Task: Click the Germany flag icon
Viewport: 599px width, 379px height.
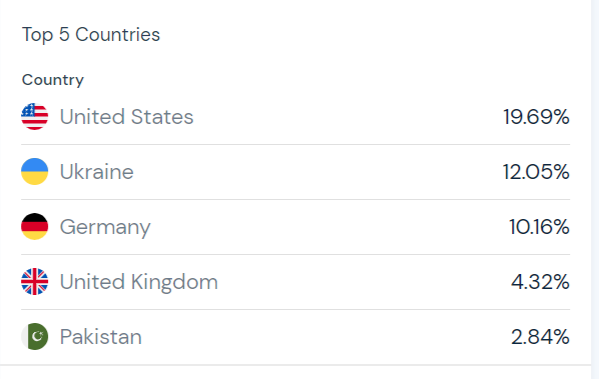Action: pos(35,227)
